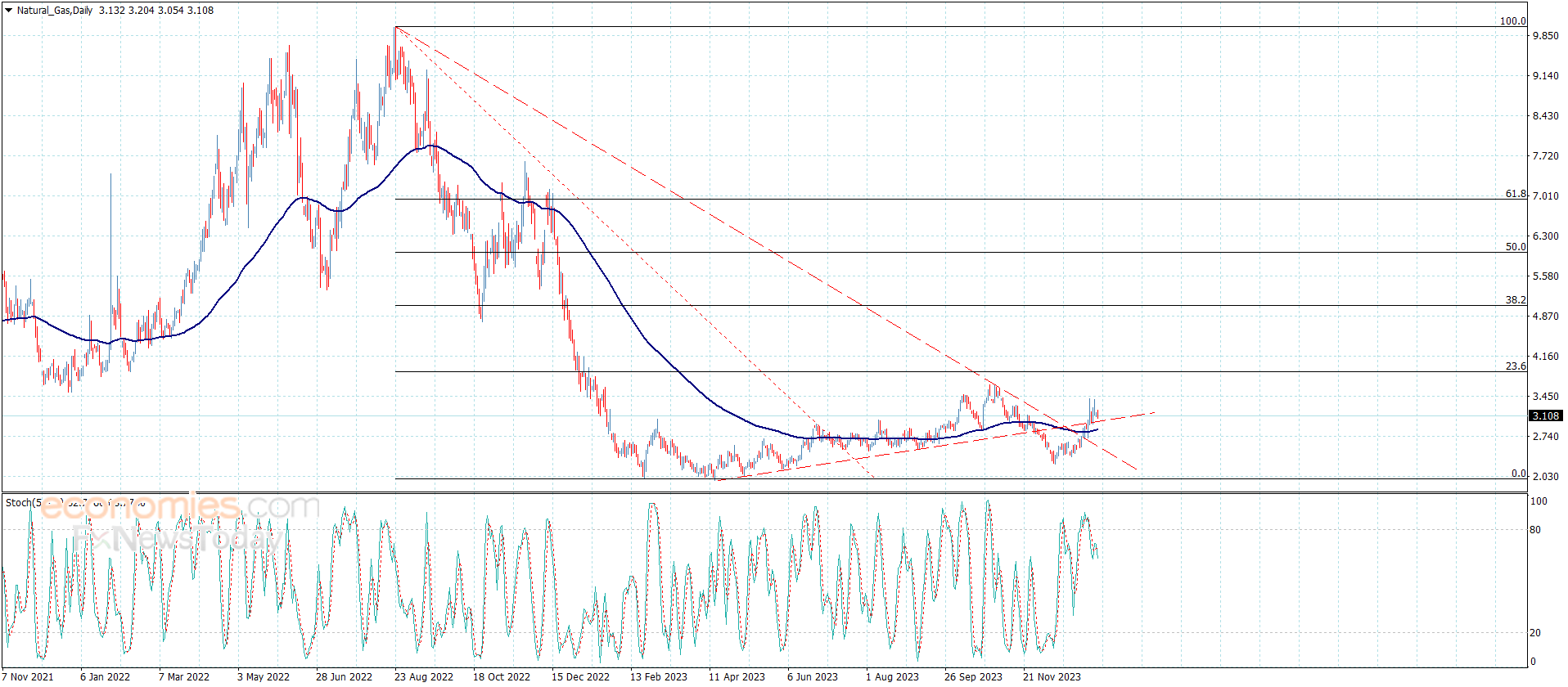
Task: Click the 23 Aug 2022 date marker
Action: [x=423, y=676]
